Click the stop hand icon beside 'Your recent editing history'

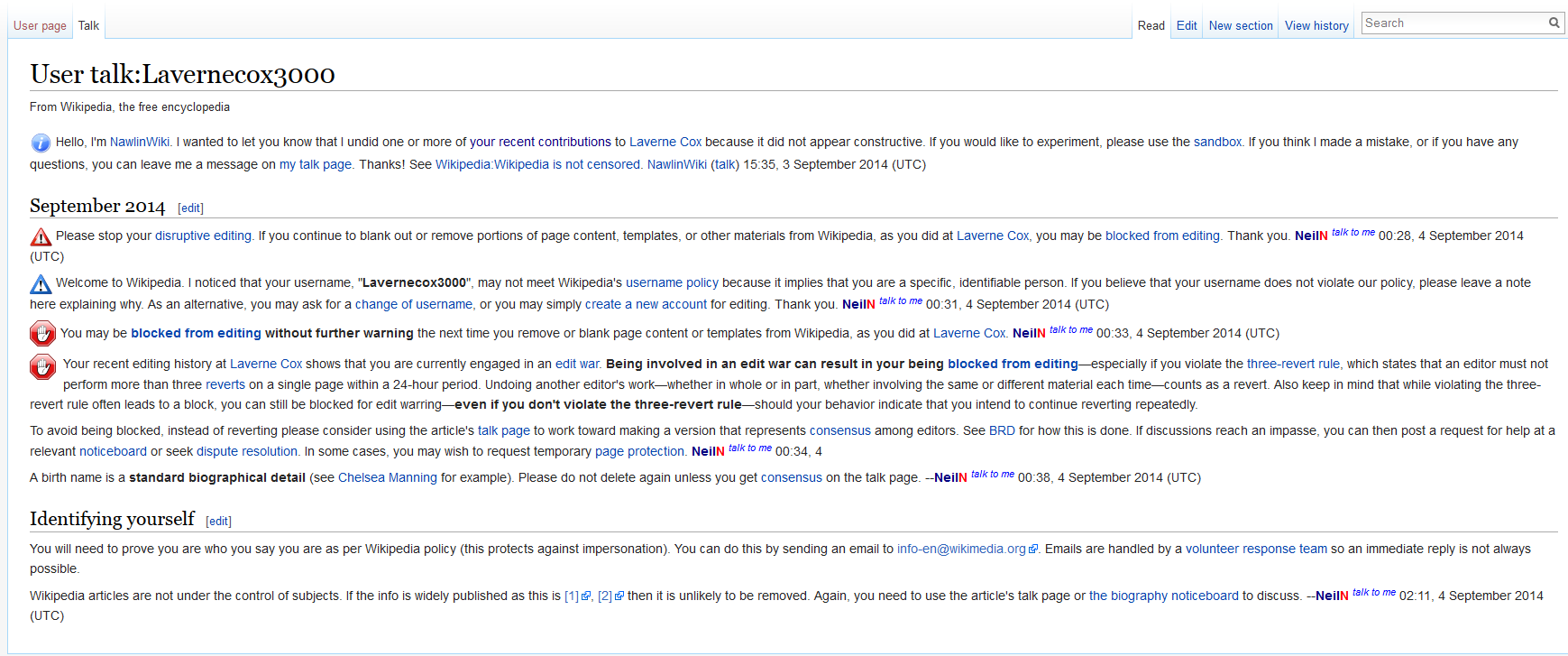[42, 367]
